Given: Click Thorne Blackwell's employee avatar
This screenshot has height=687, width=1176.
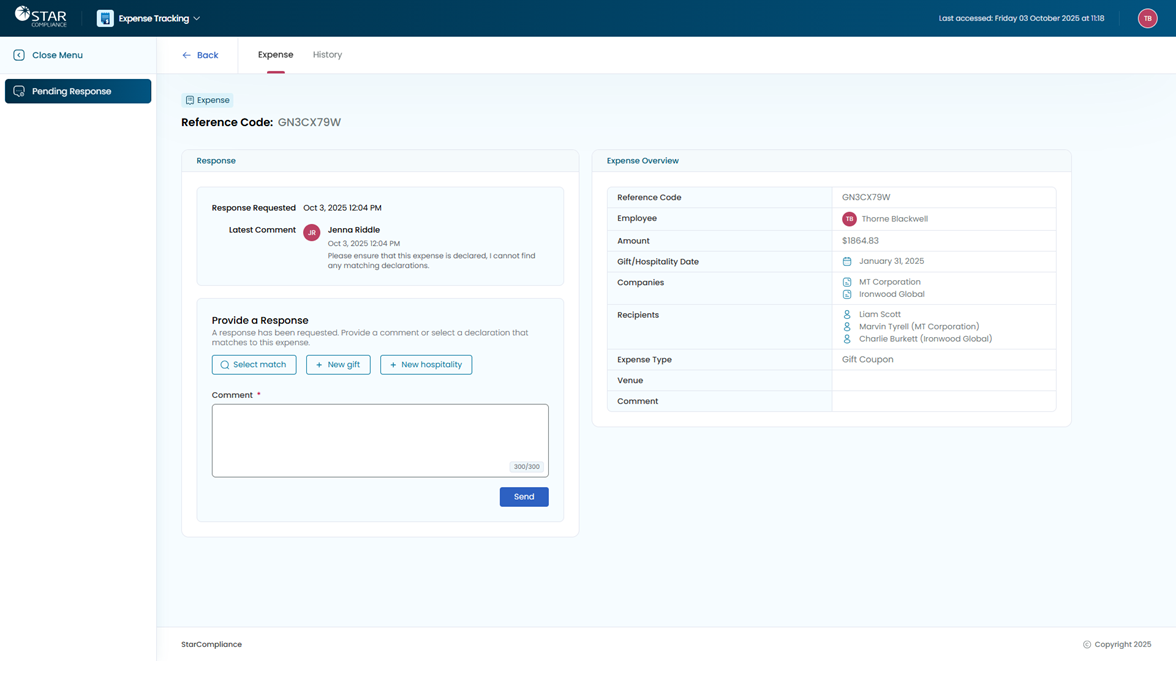Looking at the screenshot, I should coord(849,219).
